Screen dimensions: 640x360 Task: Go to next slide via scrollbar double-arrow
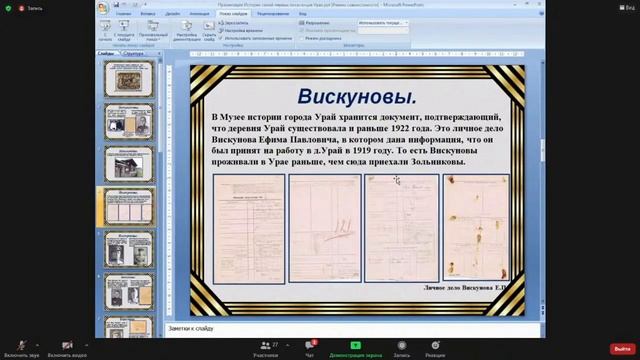[x=542, y=313]
